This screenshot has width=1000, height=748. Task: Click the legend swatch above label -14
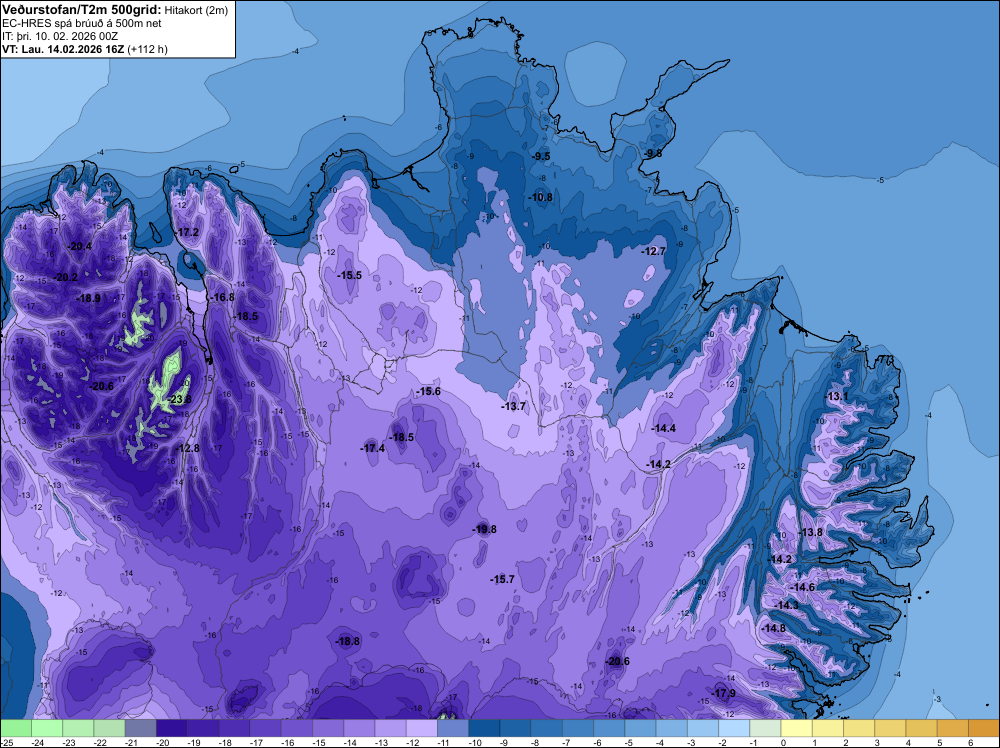coord(360,728)
